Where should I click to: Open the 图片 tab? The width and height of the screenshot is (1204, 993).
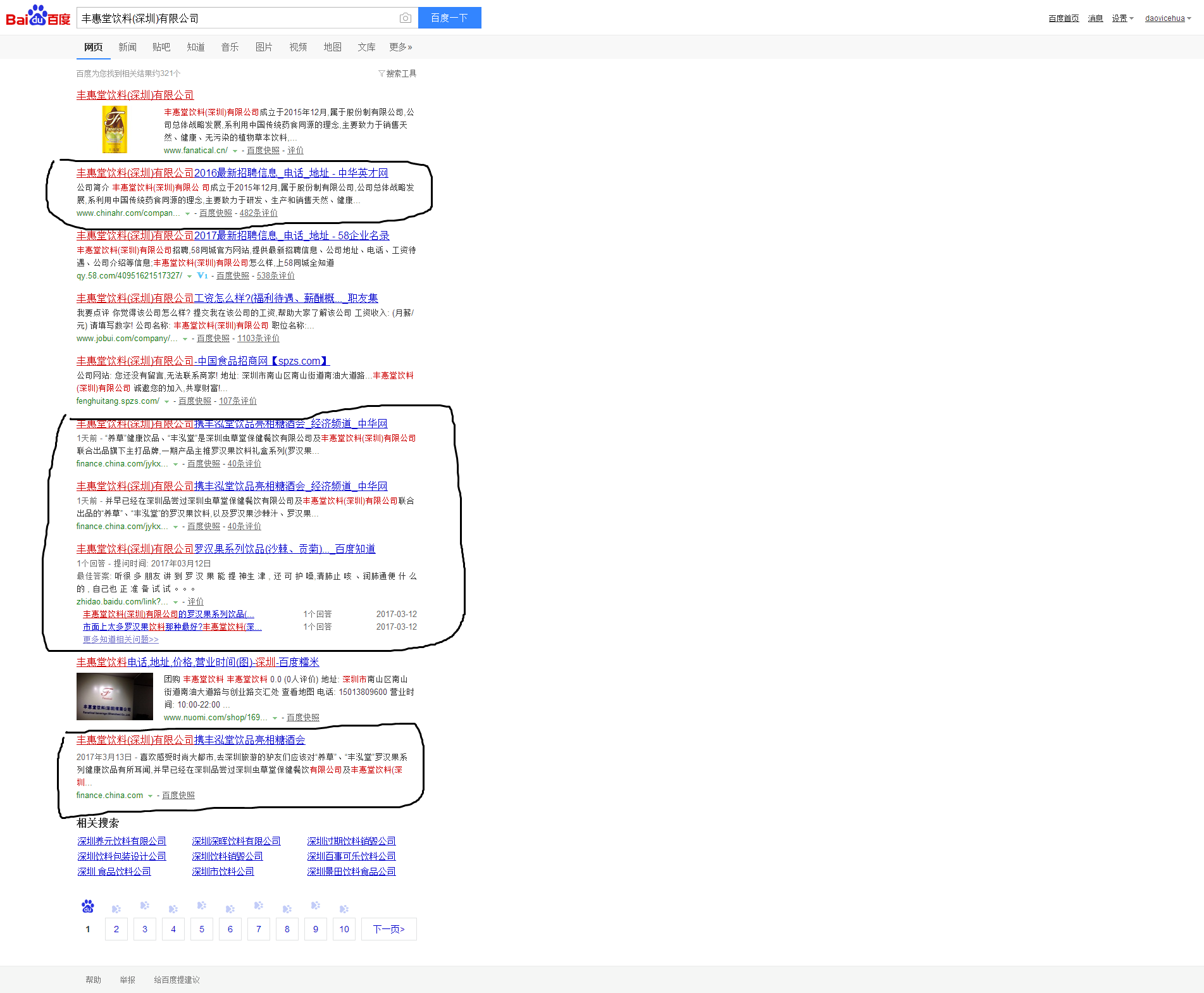point(264,47)
